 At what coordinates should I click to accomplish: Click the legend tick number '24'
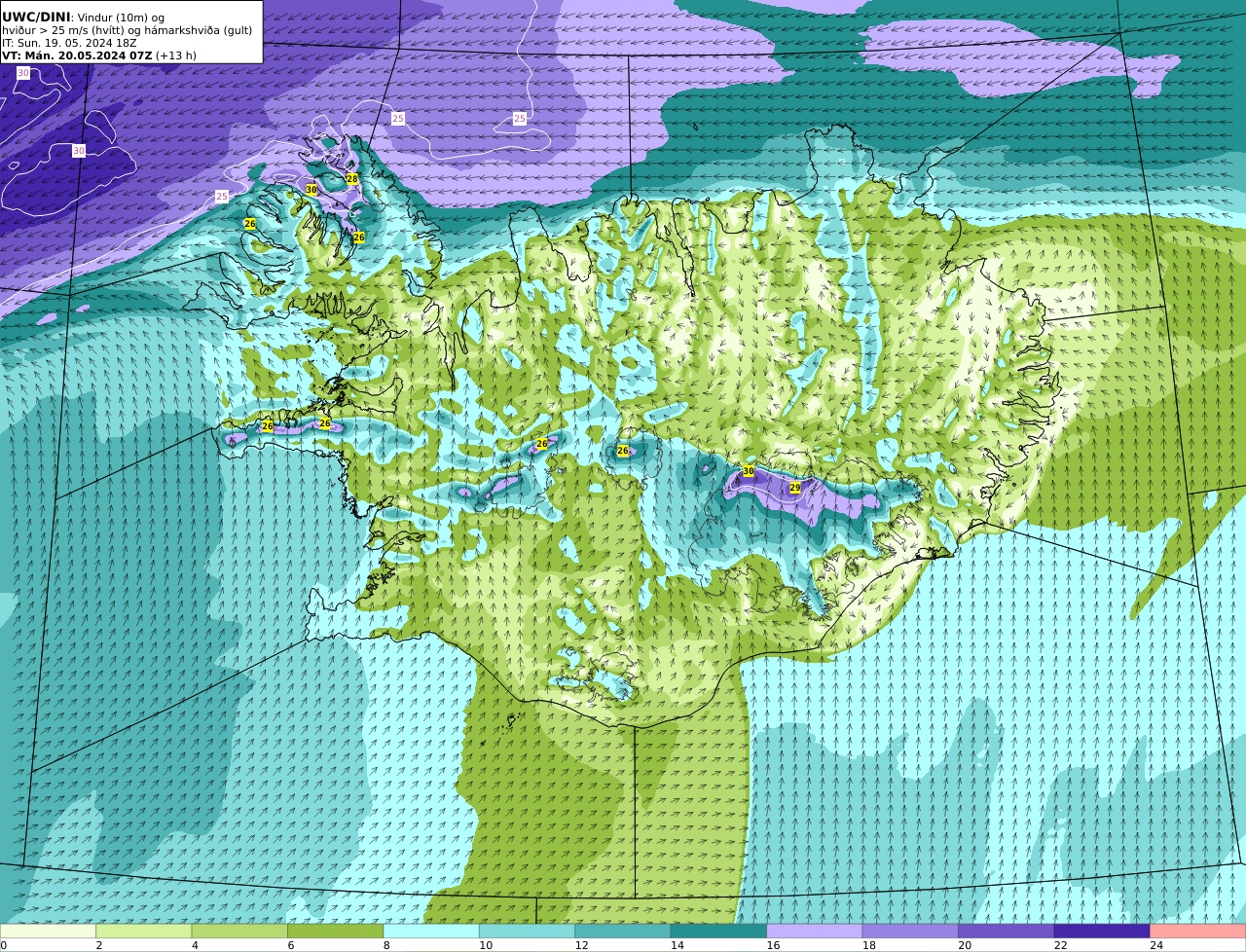[1156, 945]
